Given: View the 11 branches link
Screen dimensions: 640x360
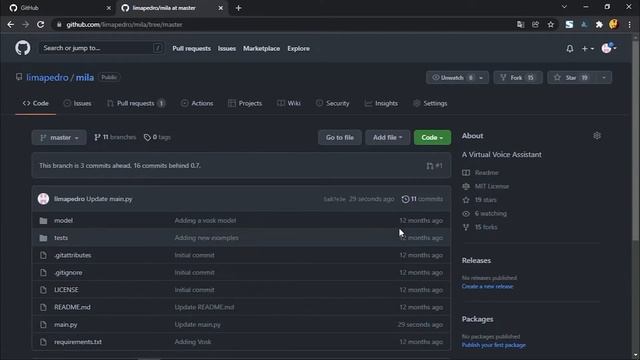Looking at the screenshot, I should tap(115, 138).
